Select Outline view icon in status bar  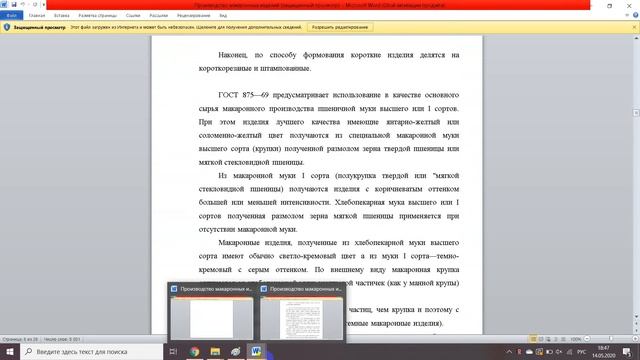[556, 339]
